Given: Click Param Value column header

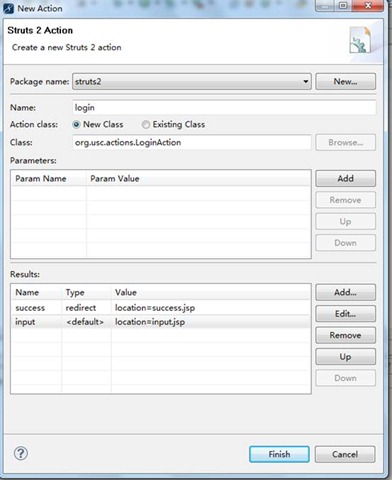Looking at the screenshot, I should pos(199,178).
